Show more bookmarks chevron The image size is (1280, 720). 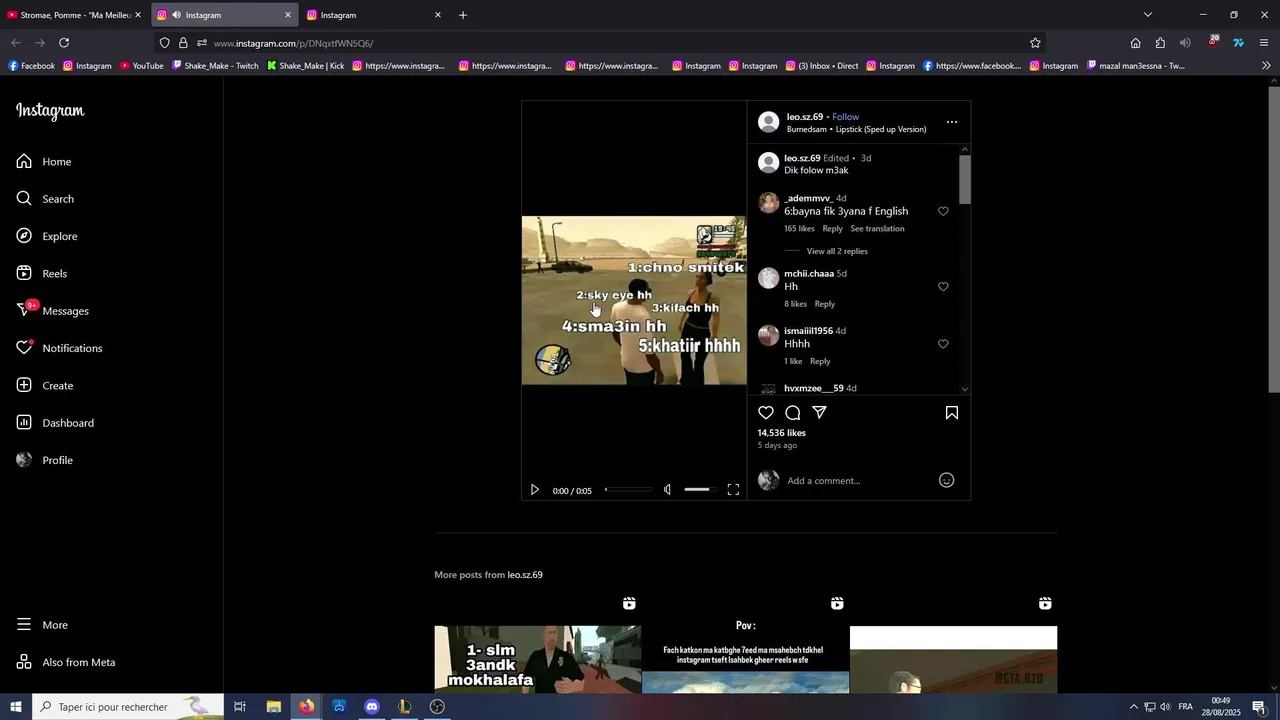coord(1266,66)
